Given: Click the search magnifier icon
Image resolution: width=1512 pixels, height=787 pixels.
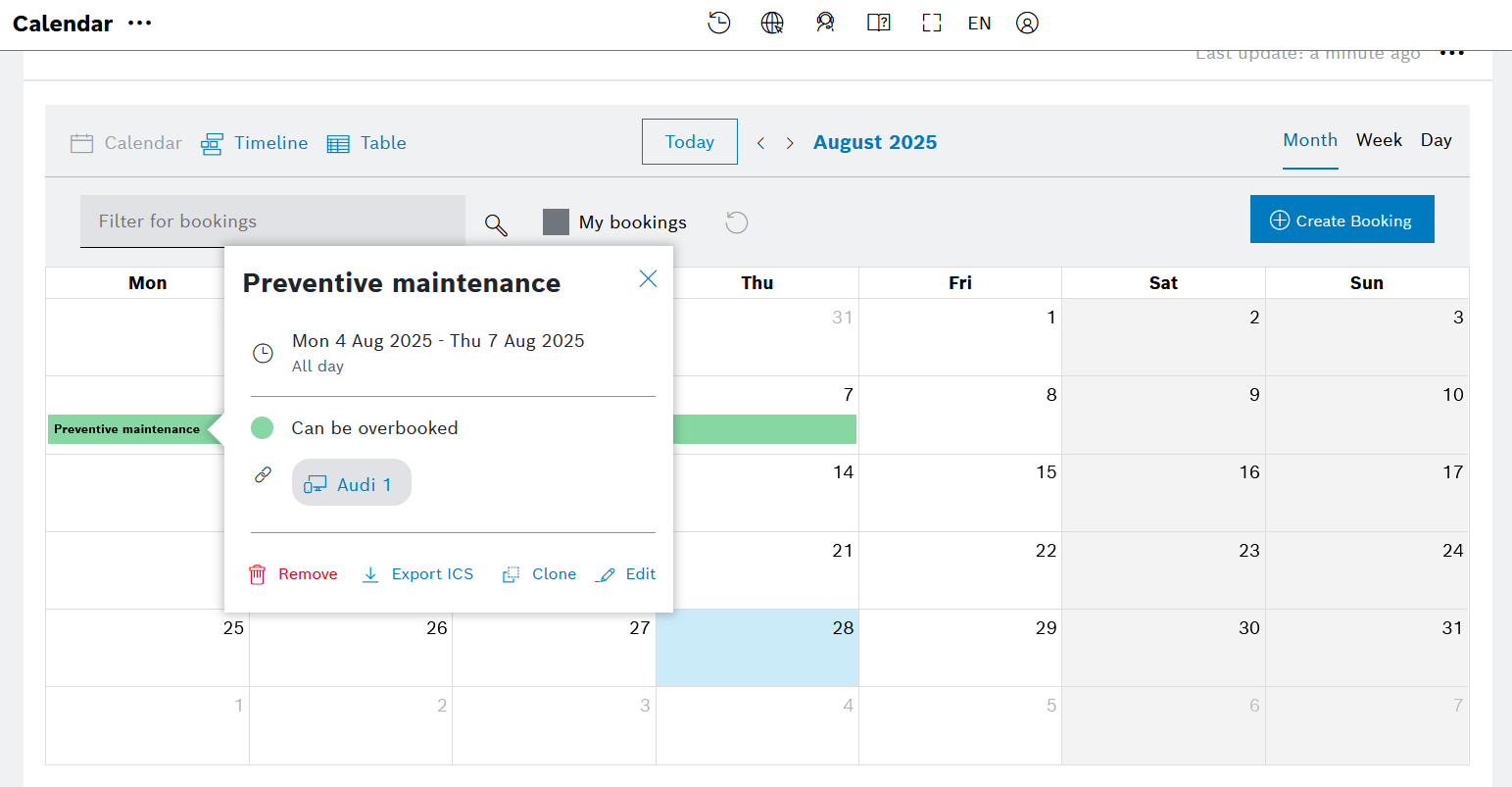Looking at the screenshot, I should (x=497, y=224).
